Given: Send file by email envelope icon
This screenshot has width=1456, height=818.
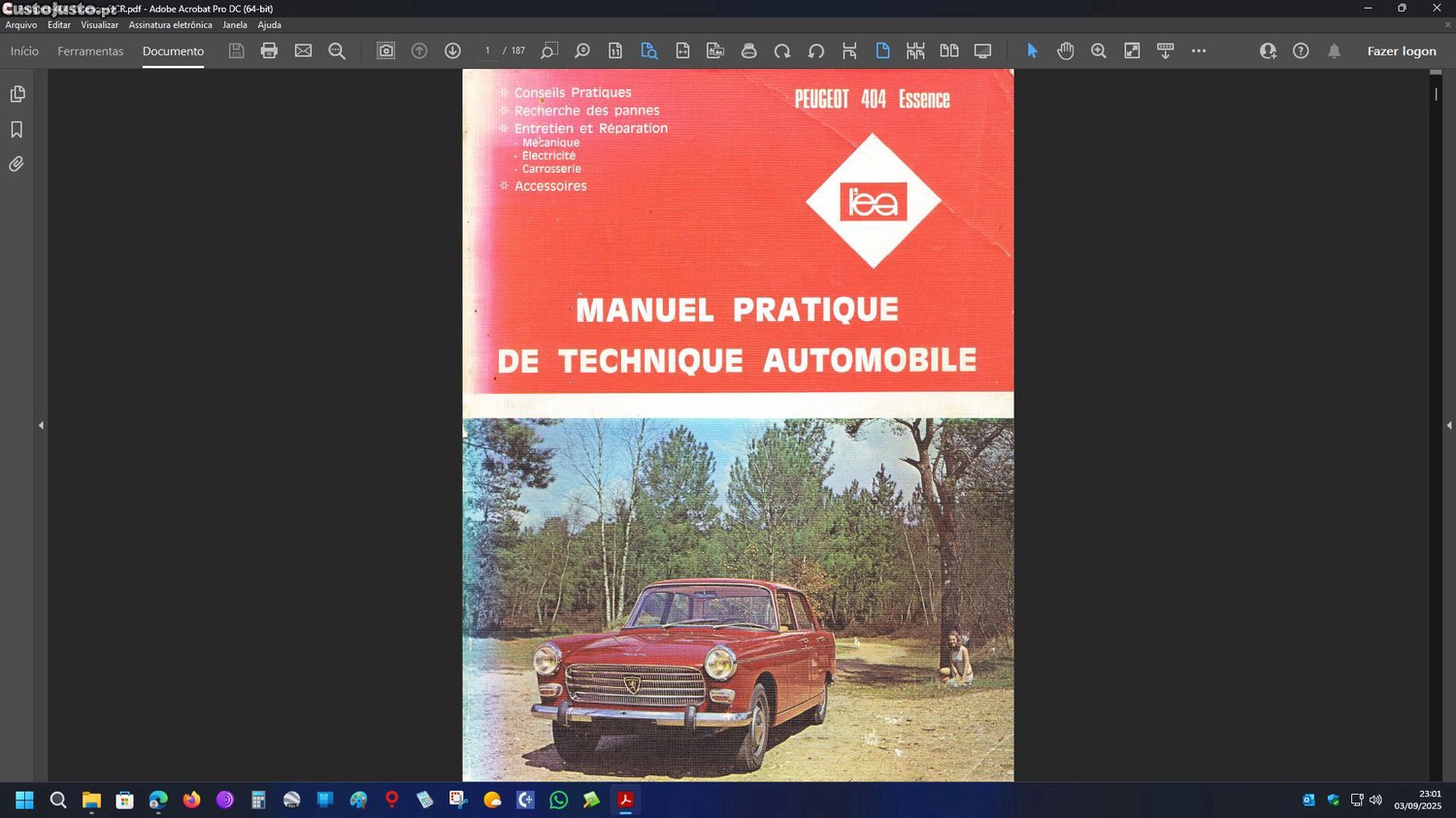Looking at the screenshot, I should click(303, 50).
